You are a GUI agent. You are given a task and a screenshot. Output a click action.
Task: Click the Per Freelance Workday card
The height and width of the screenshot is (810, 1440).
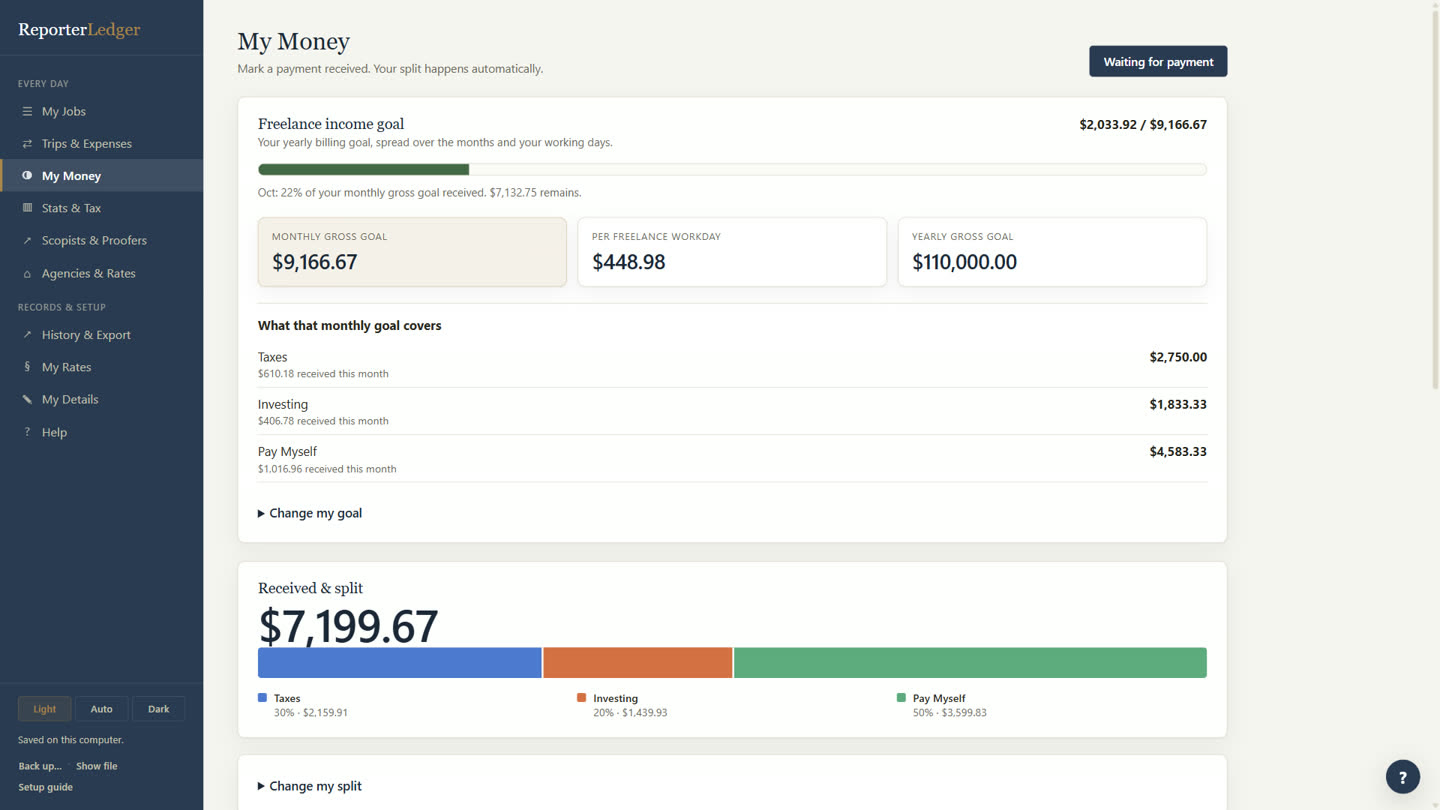732,252
